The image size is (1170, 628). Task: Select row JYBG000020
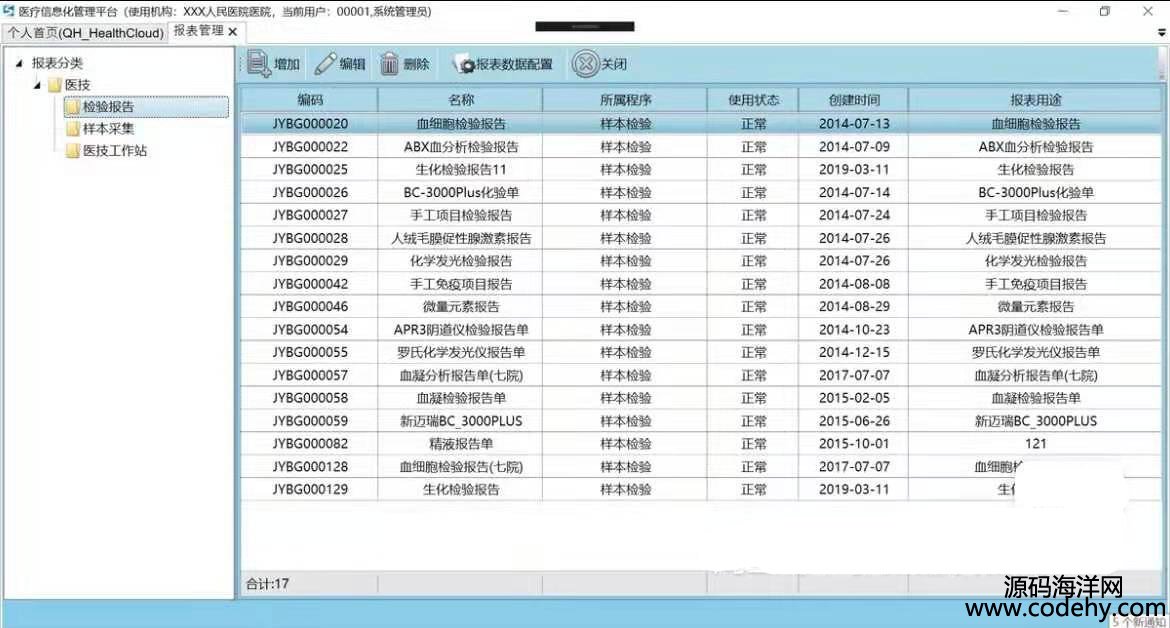(x=701, y=124)
